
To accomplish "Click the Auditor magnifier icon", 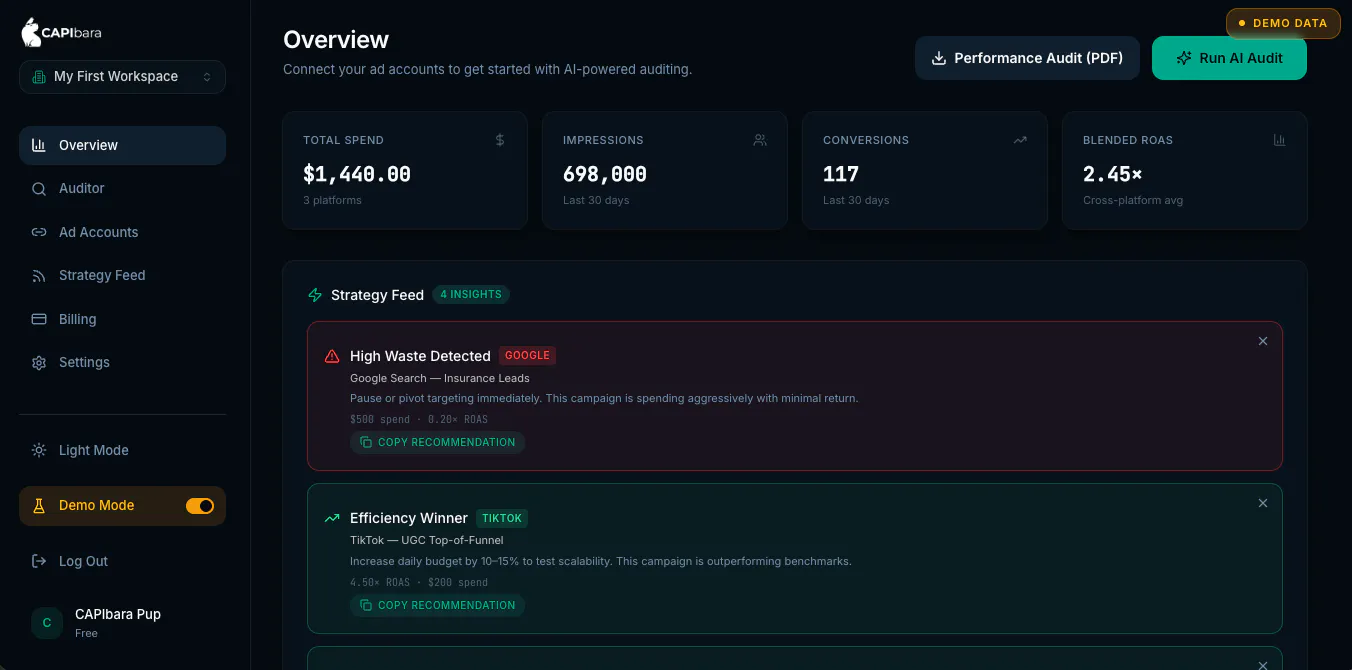I will (x=39, y=189).
